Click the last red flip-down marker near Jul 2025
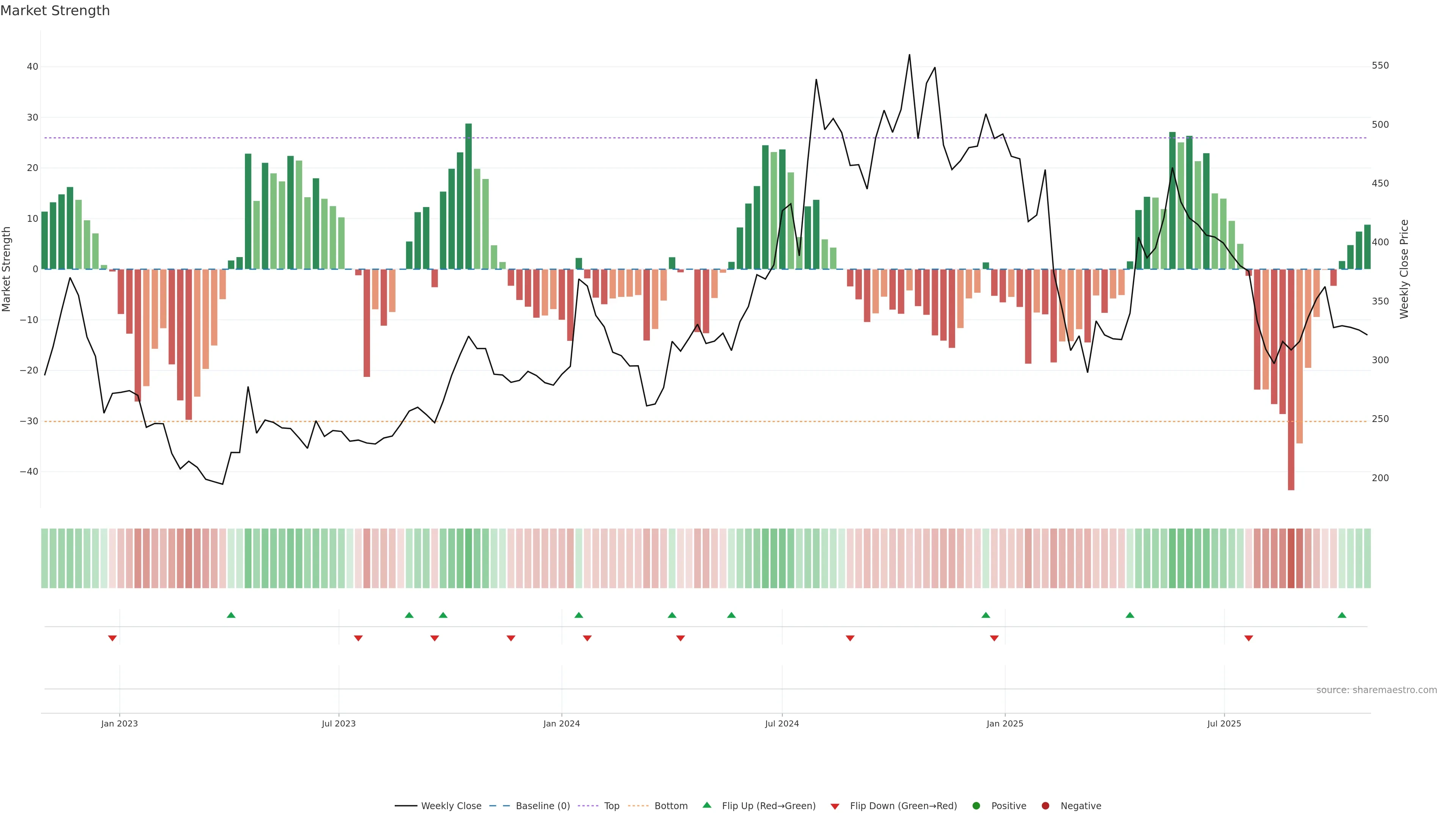This screenshot has width=1456, height=819. [x=1249, y=638]
